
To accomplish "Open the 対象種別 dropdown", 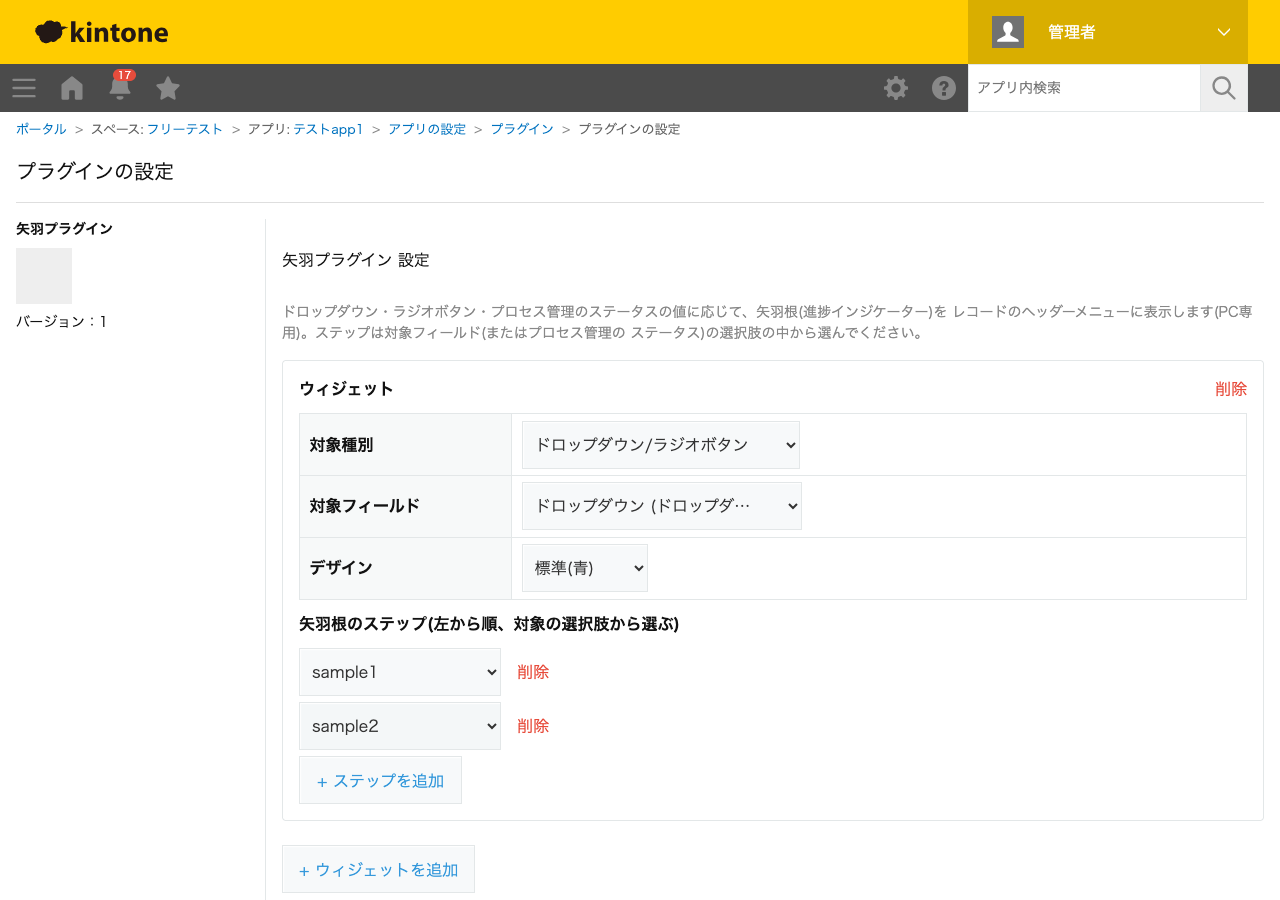I will [661, 445].
